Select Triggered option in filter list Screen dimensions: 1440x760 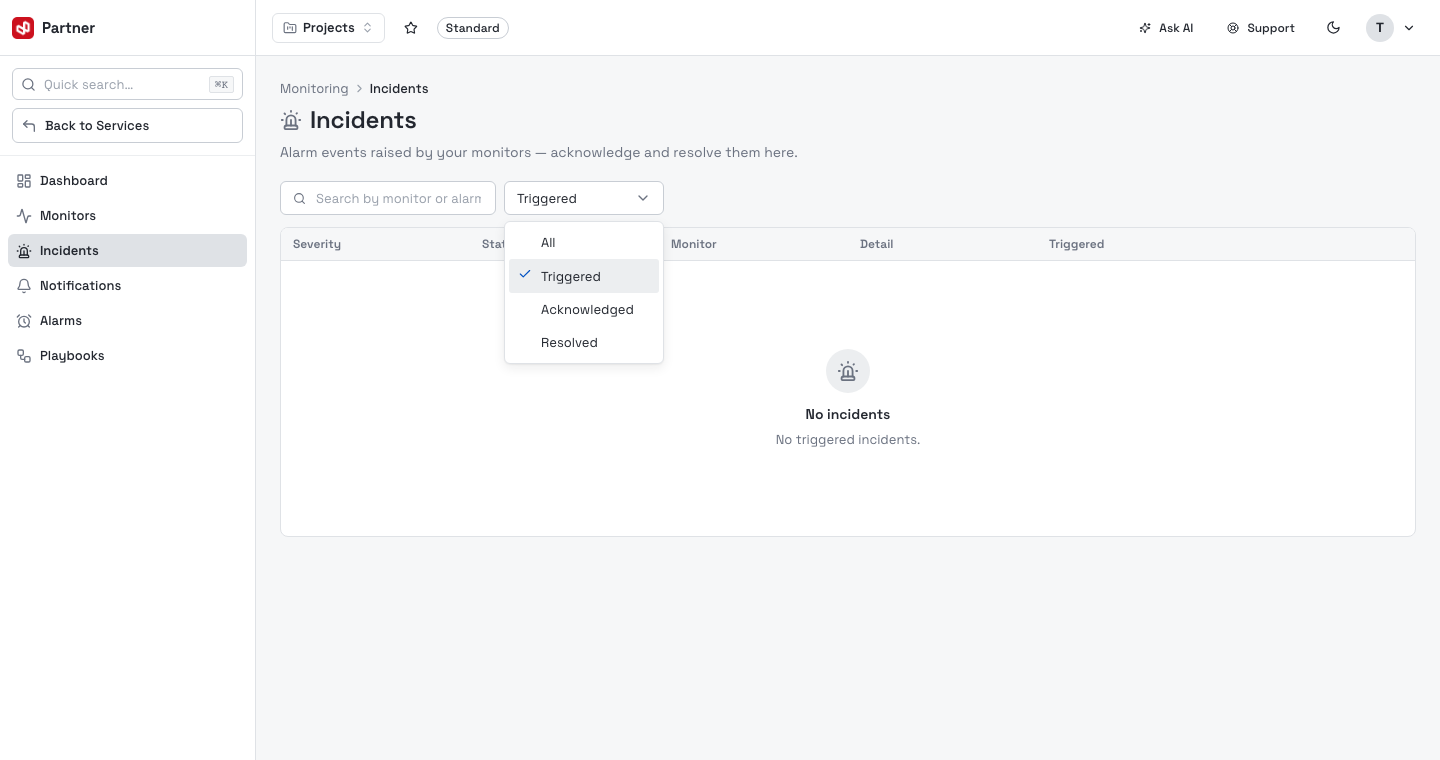pyautogui.click(x=584, y=276)
